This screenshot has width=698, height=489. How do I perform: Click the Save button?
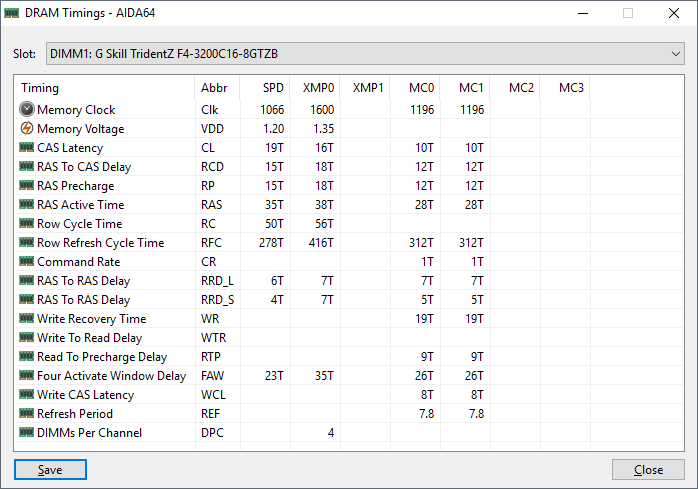50,470
